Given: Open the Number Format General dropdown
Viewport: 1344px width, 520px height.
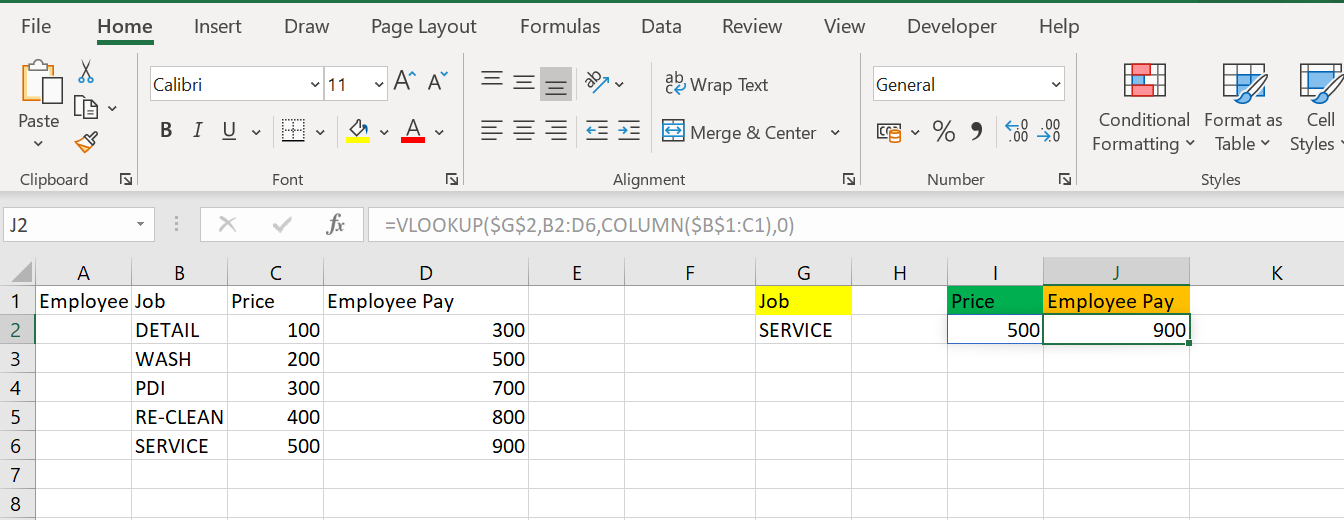Looking at the screenshot, I should [1057, 85].
